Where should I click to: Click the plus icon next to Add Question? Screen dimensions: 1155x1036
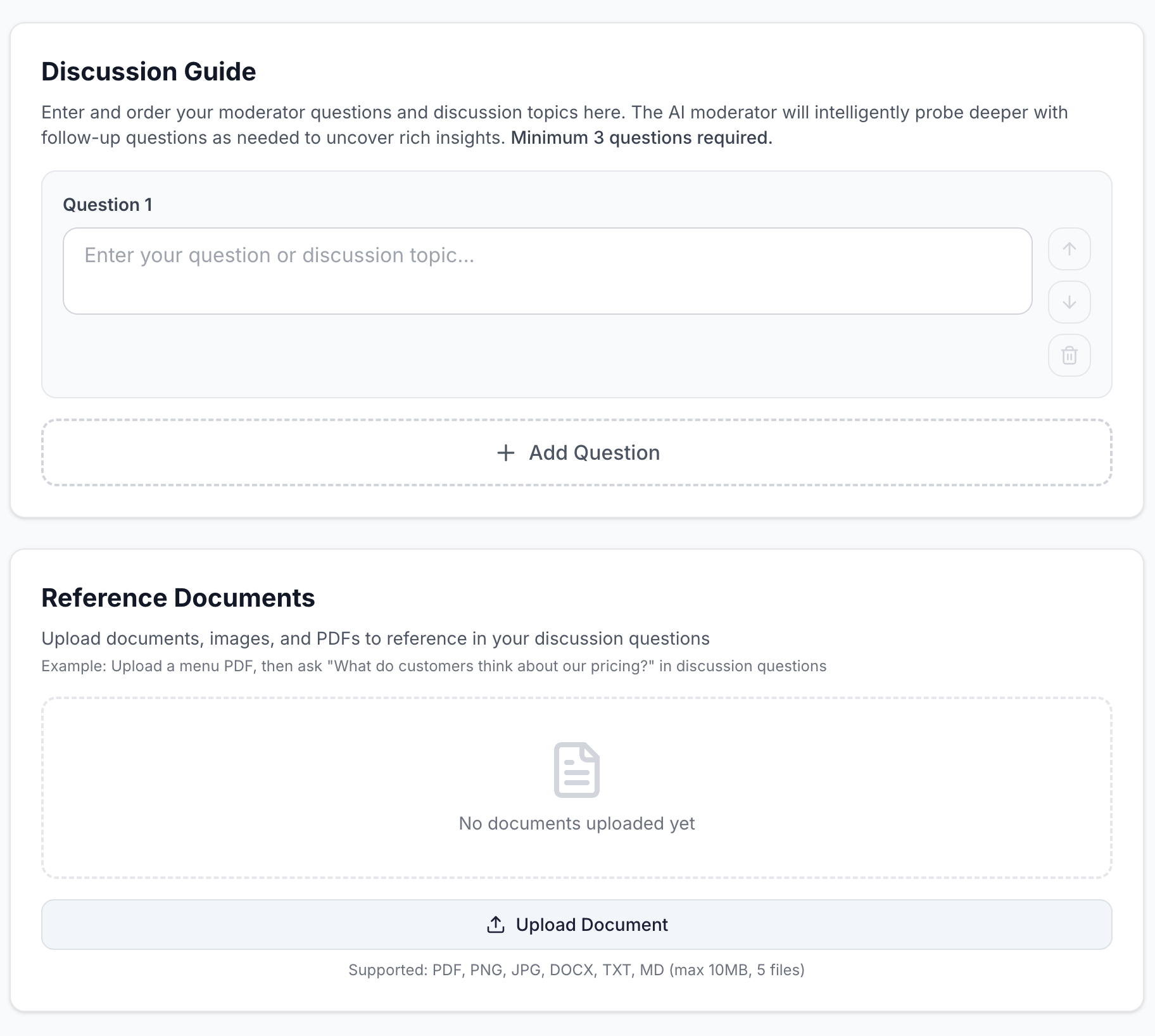(505, 453)
